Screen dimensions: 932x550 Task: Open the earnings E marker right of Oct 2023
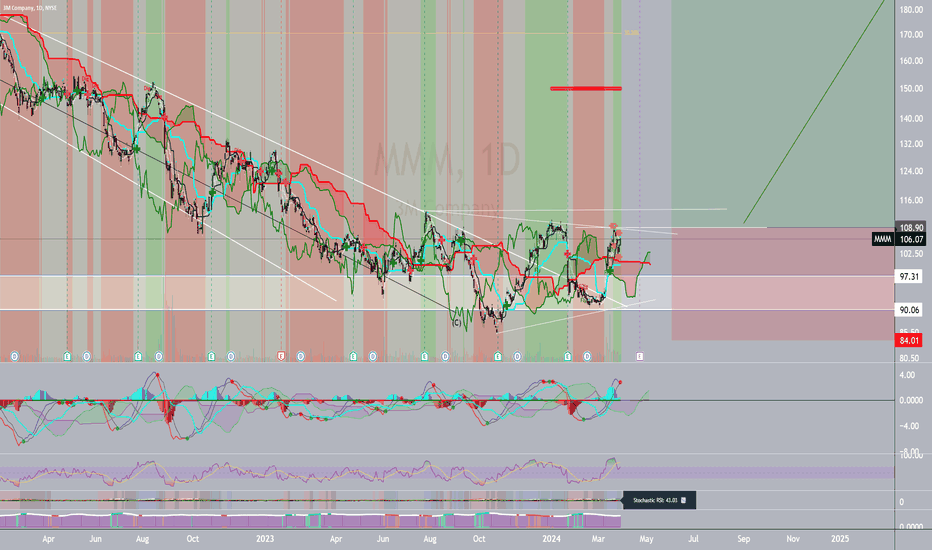498,356
